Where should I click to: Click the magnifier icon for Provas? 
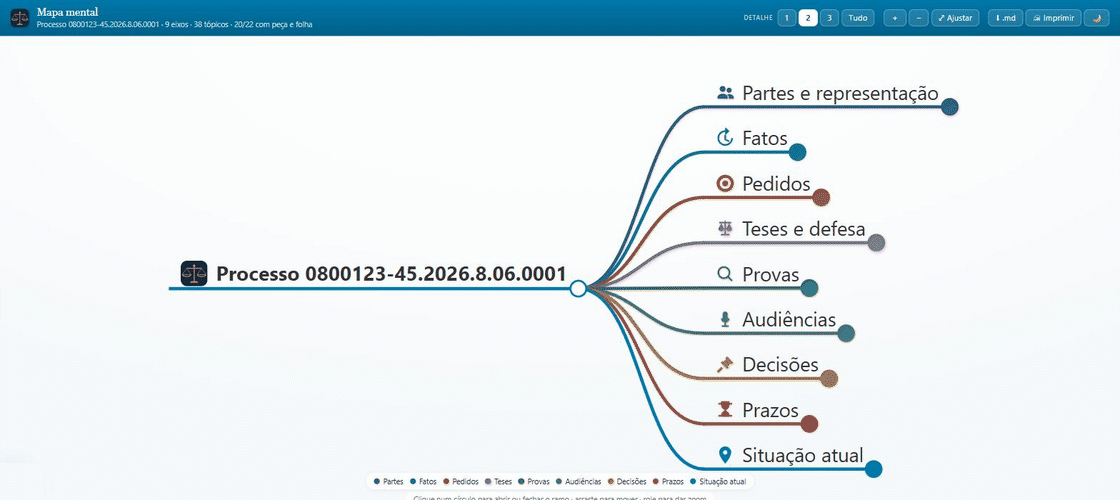(725, 274)
